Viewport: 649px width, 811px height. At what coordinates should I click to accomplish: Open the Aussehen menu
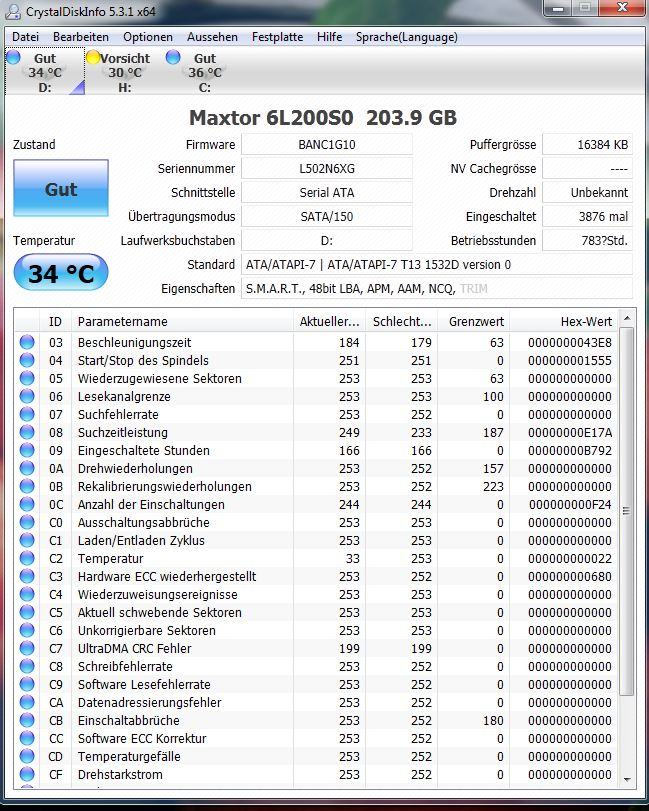(x=213, y=37)
